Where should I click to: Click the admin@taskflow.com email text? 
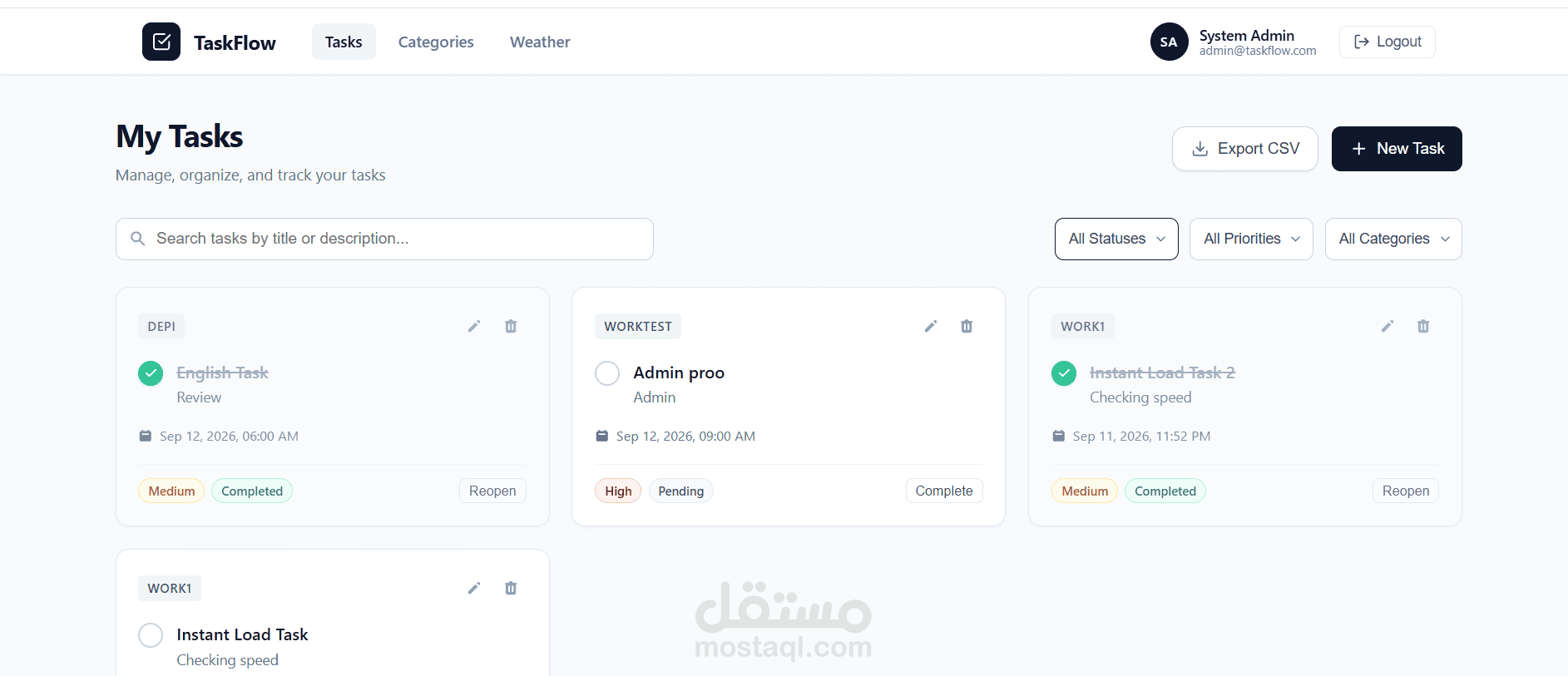click(x=1258, y=51)
